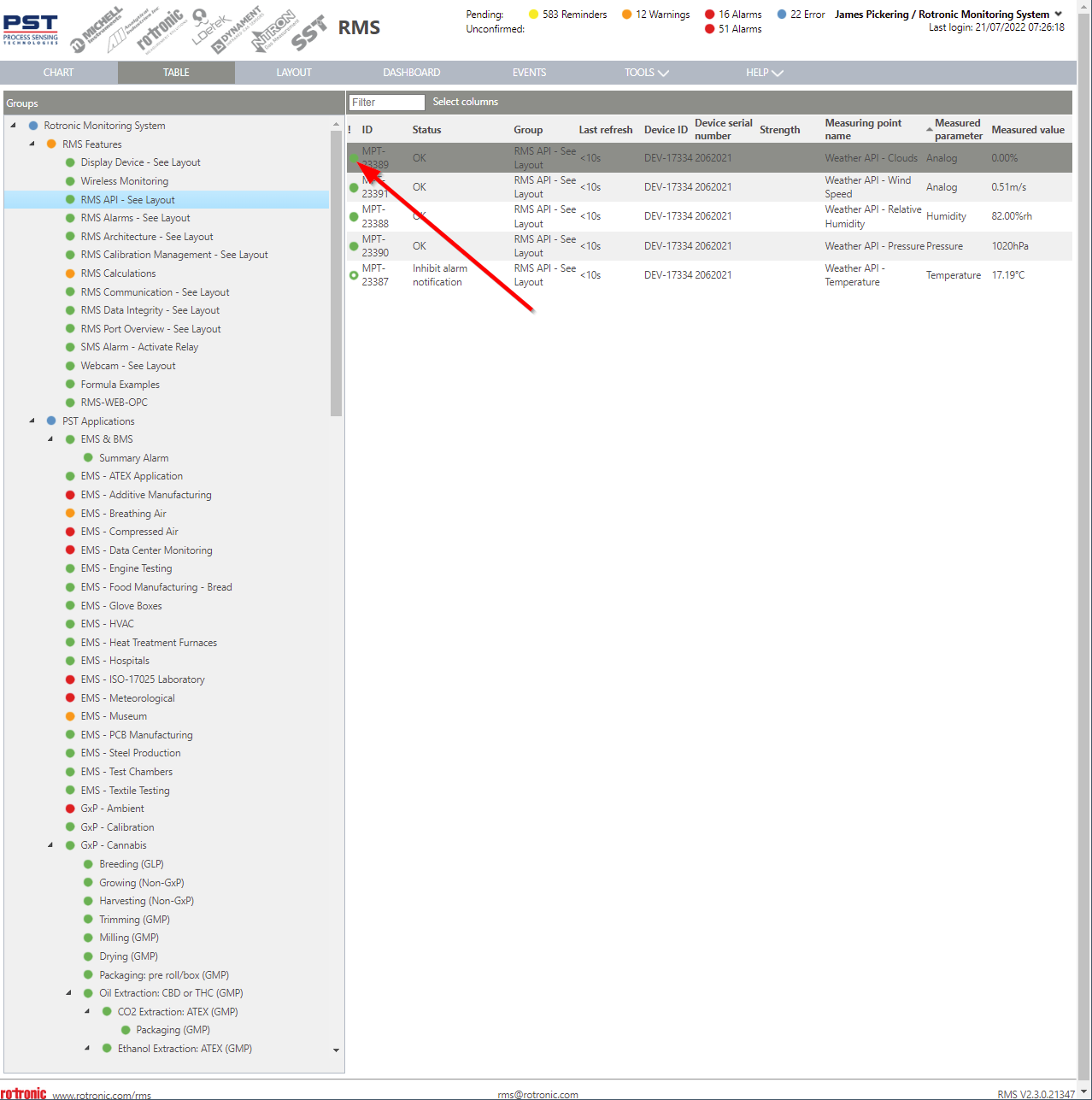Collapse the CO2 Extraction: ATEX node
Screen dimensions: 1092x1100
(x=87, y=1012)
